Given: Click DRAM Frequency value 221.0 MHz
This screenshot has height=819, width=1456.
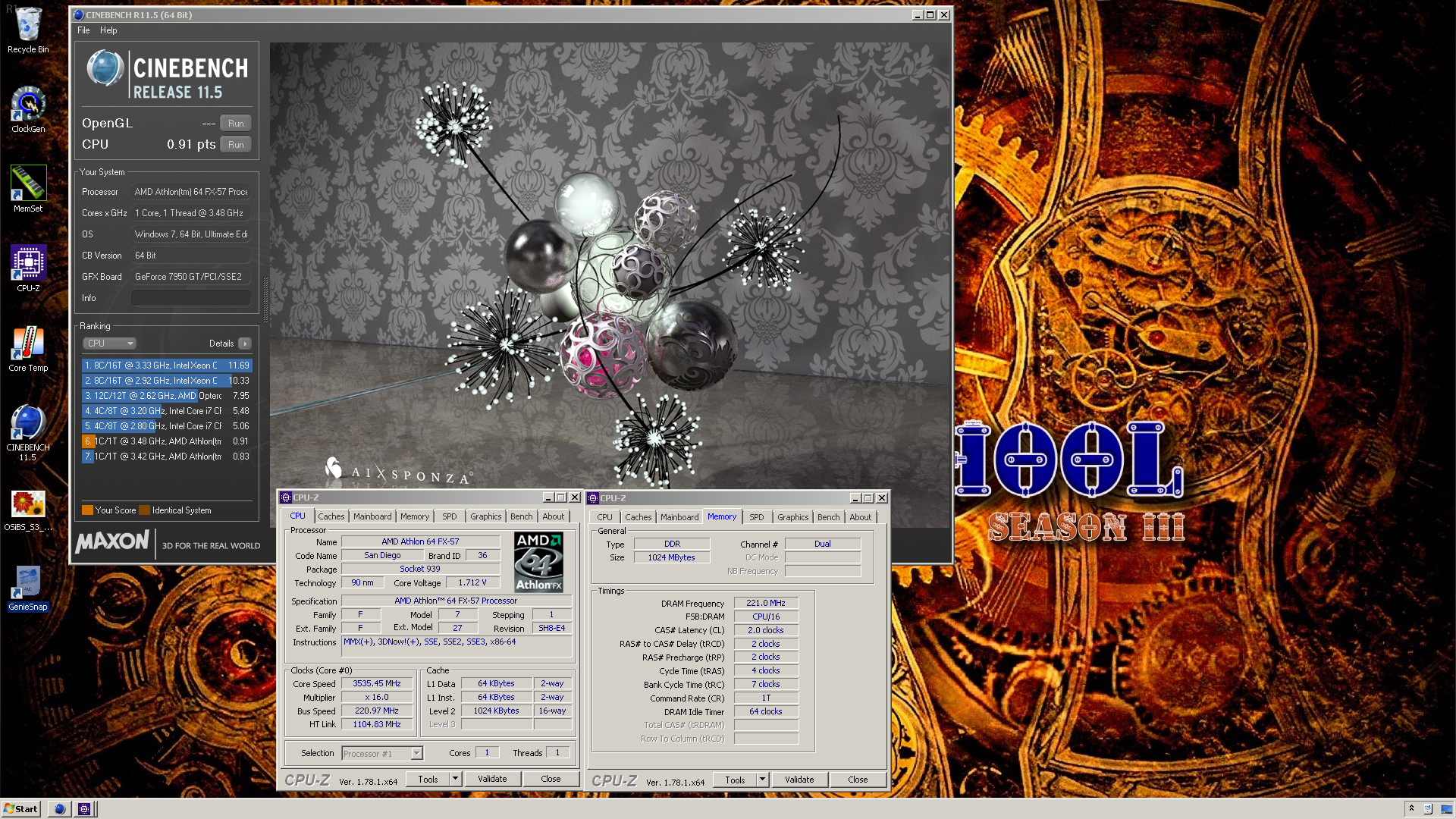Looking at the screenshot, I should coord(766,603).
